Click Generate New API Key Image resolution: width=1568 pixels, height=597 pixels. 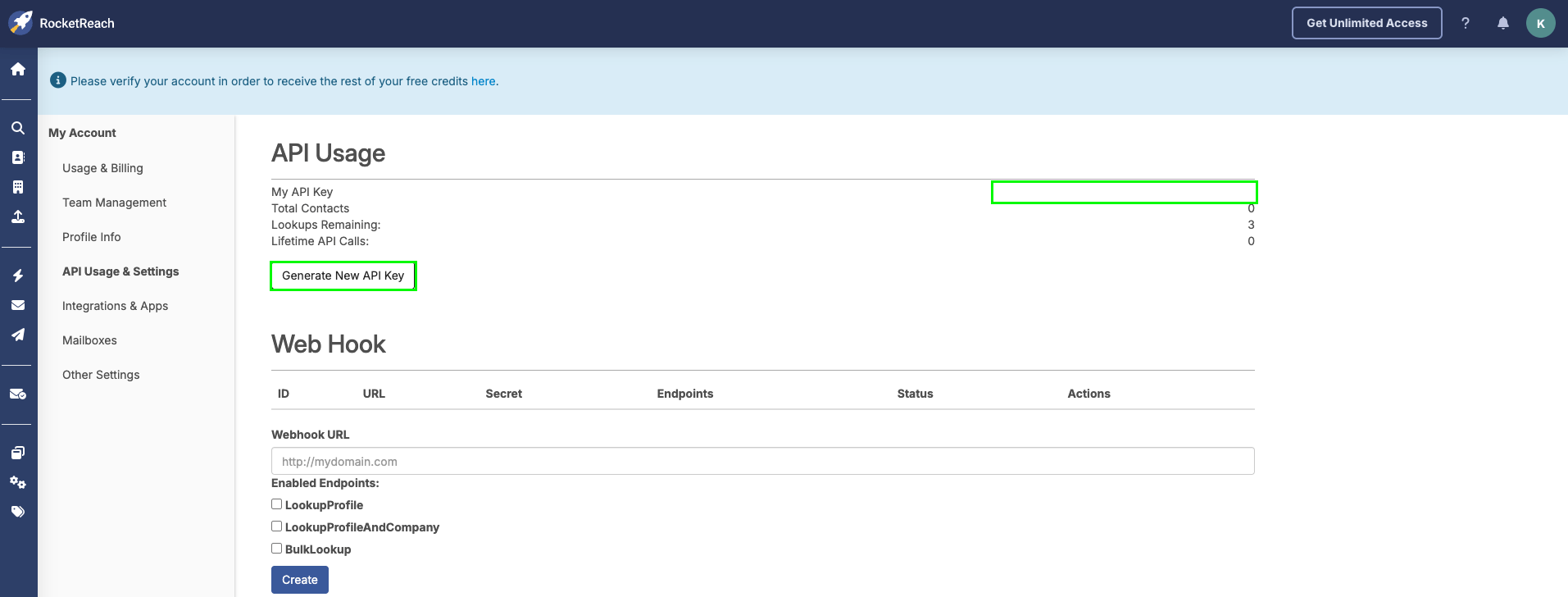(343, 276)
